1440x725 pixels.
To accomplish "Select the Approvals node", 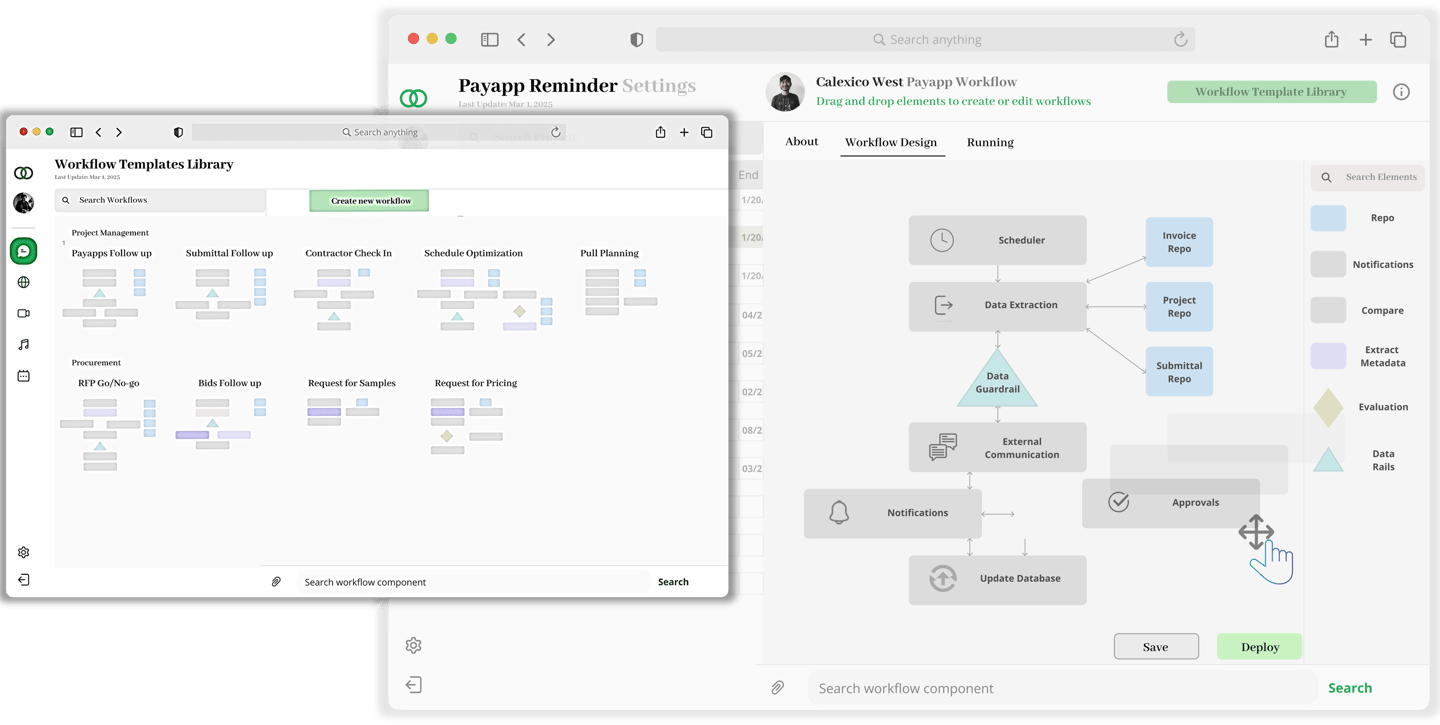I will (1171, 503).
